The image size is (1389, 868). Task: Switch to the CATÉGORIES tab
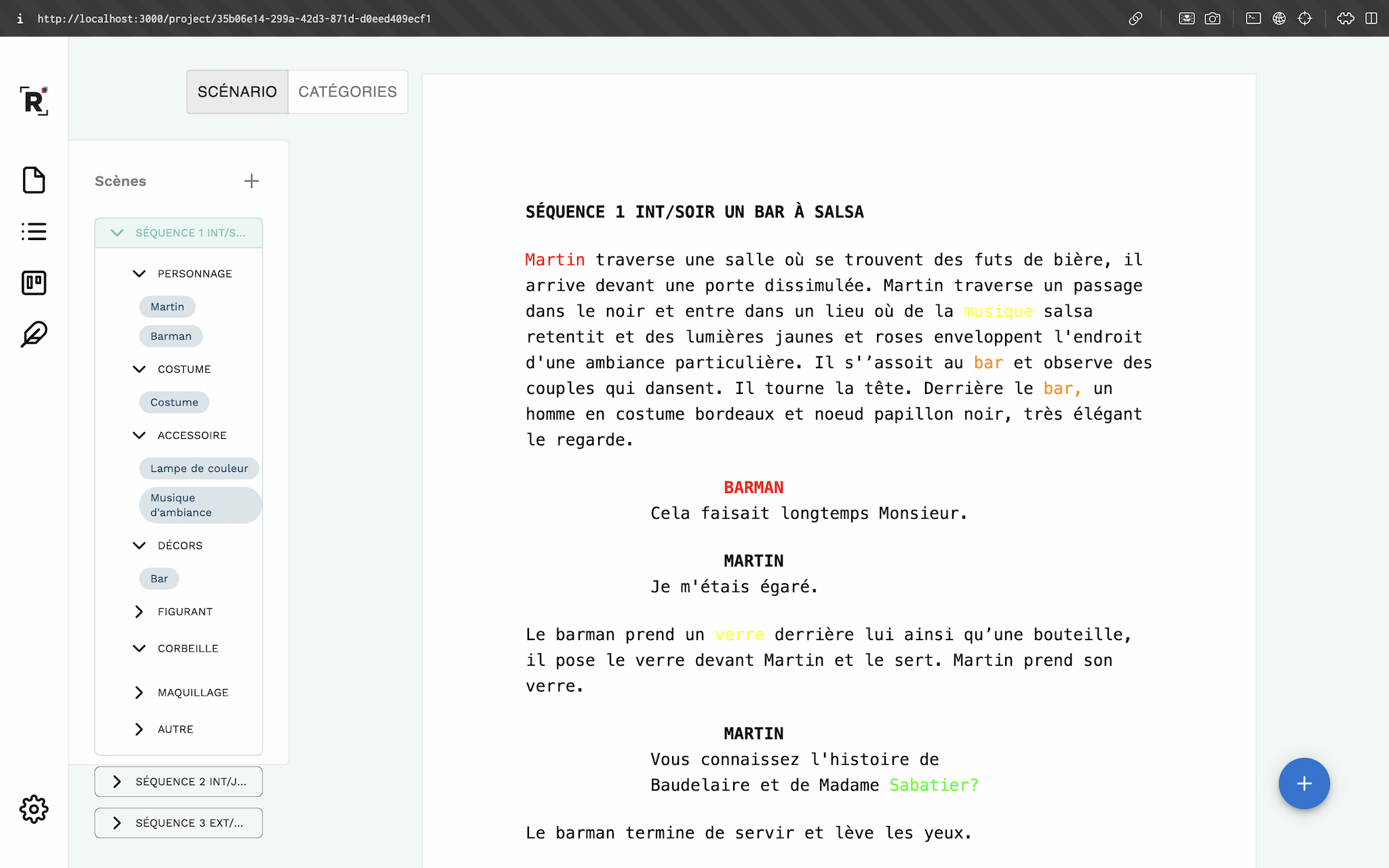pyautogui.click(x=348, y=91)
